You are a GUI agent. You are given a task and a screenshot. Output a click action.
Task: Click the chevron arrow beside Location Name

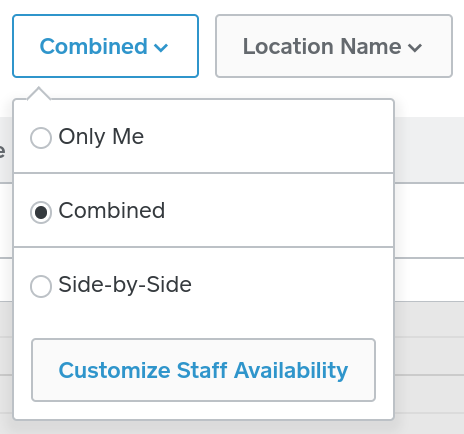(x=415, y=48)
